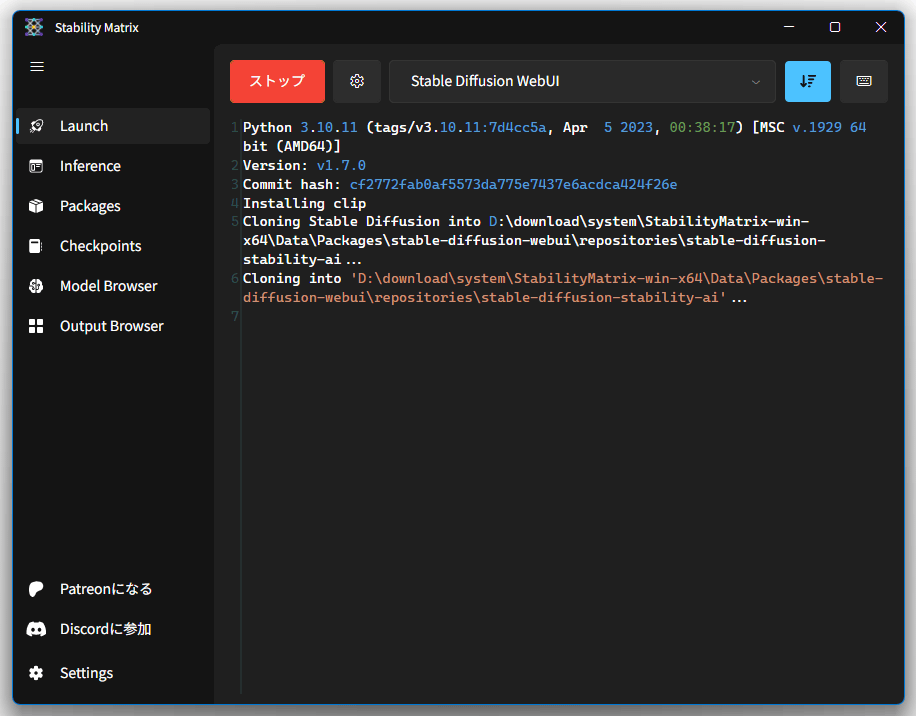Click the Settings gear icon in sidebar
Screen dimensions: 916x716
[x=36, y=673]
